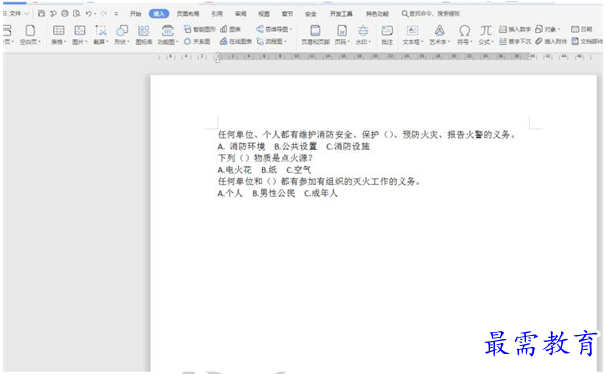Expand the mind map (思维导图) dropdown arrow
The width and height of the screenshot is (606, 375).
click(291, 29)
